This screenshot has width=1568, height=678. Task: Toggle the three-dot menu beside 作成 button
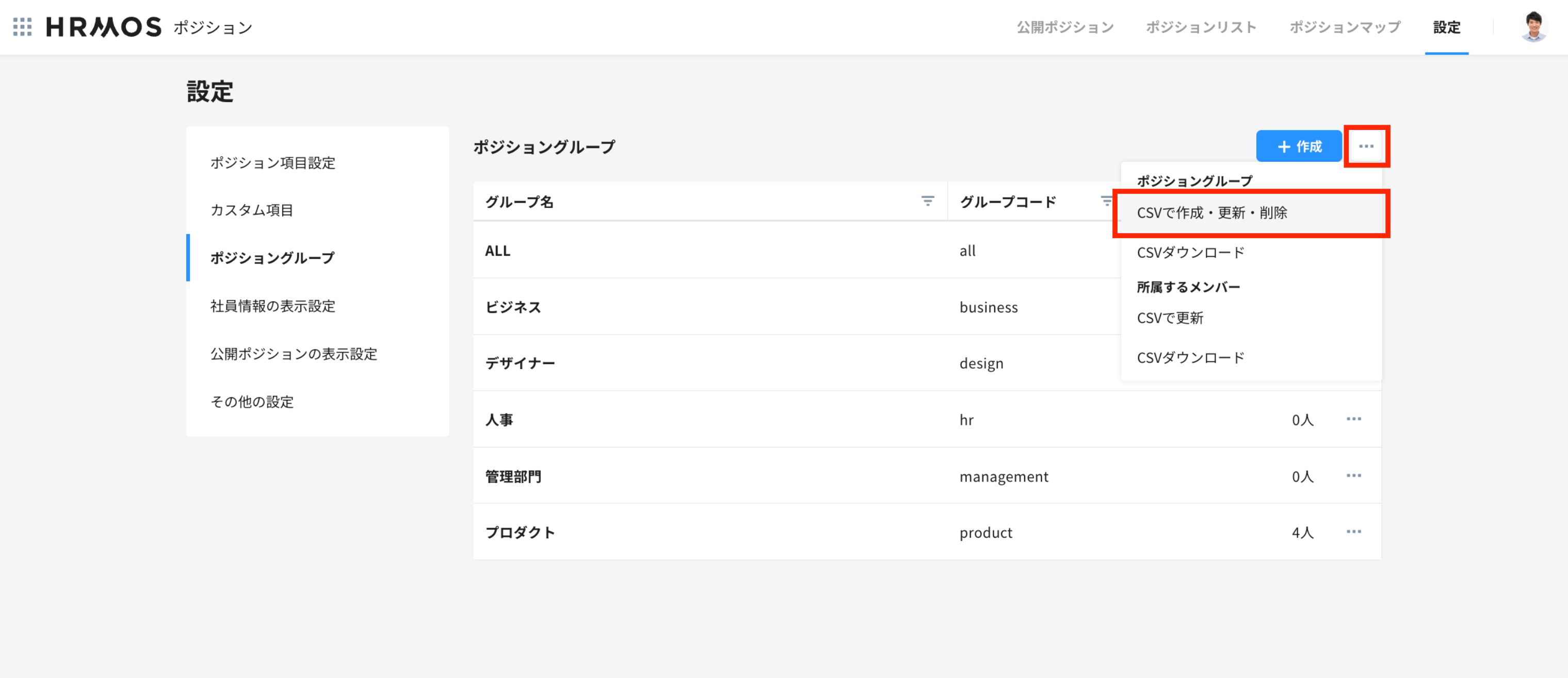tap(1366, 146)
